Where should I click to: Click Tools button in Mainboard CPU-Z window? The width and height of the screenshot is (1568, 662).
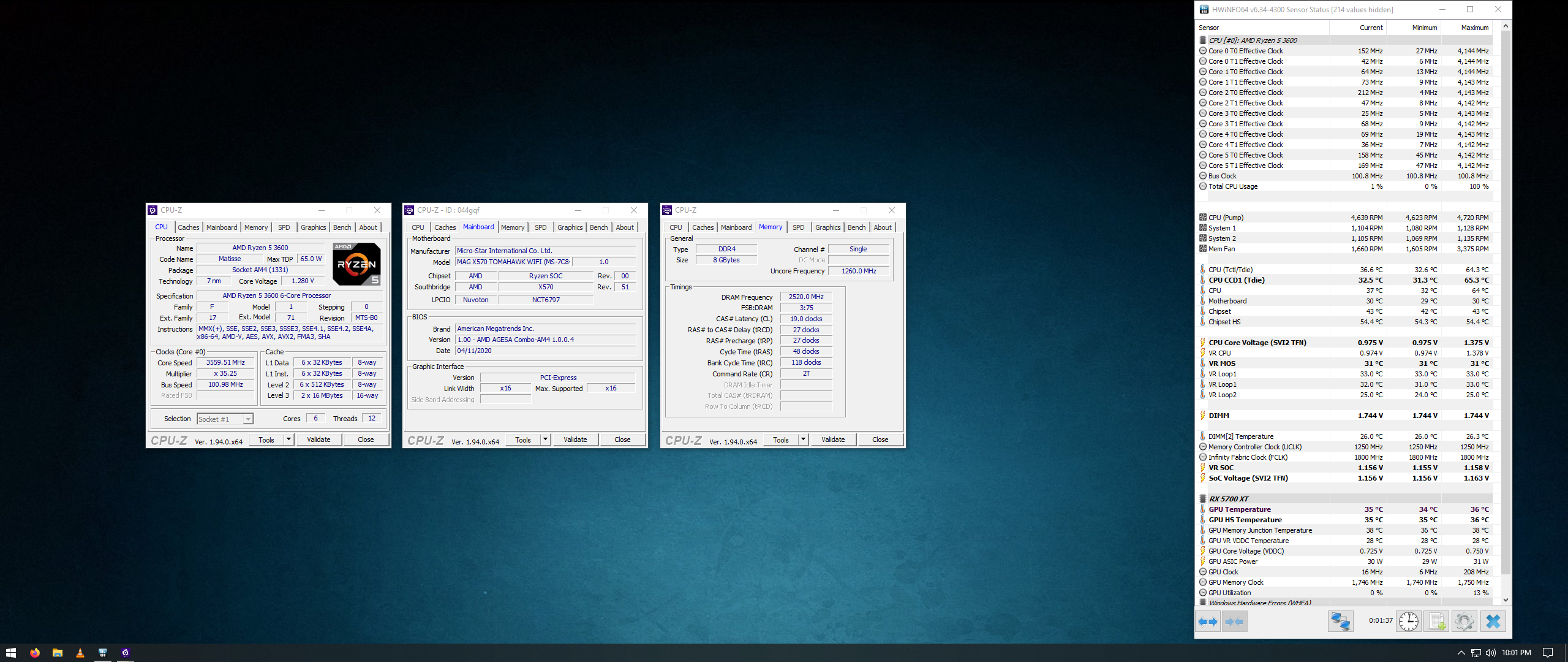523,439
